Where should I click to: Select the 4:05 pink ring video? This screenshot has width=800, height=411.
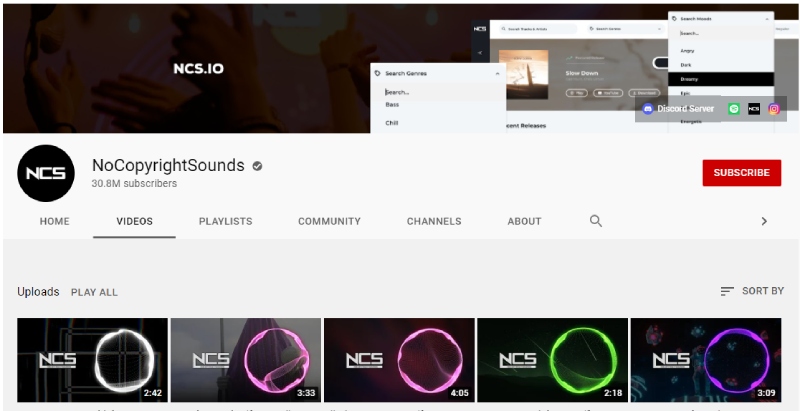[x=399, y=360]
